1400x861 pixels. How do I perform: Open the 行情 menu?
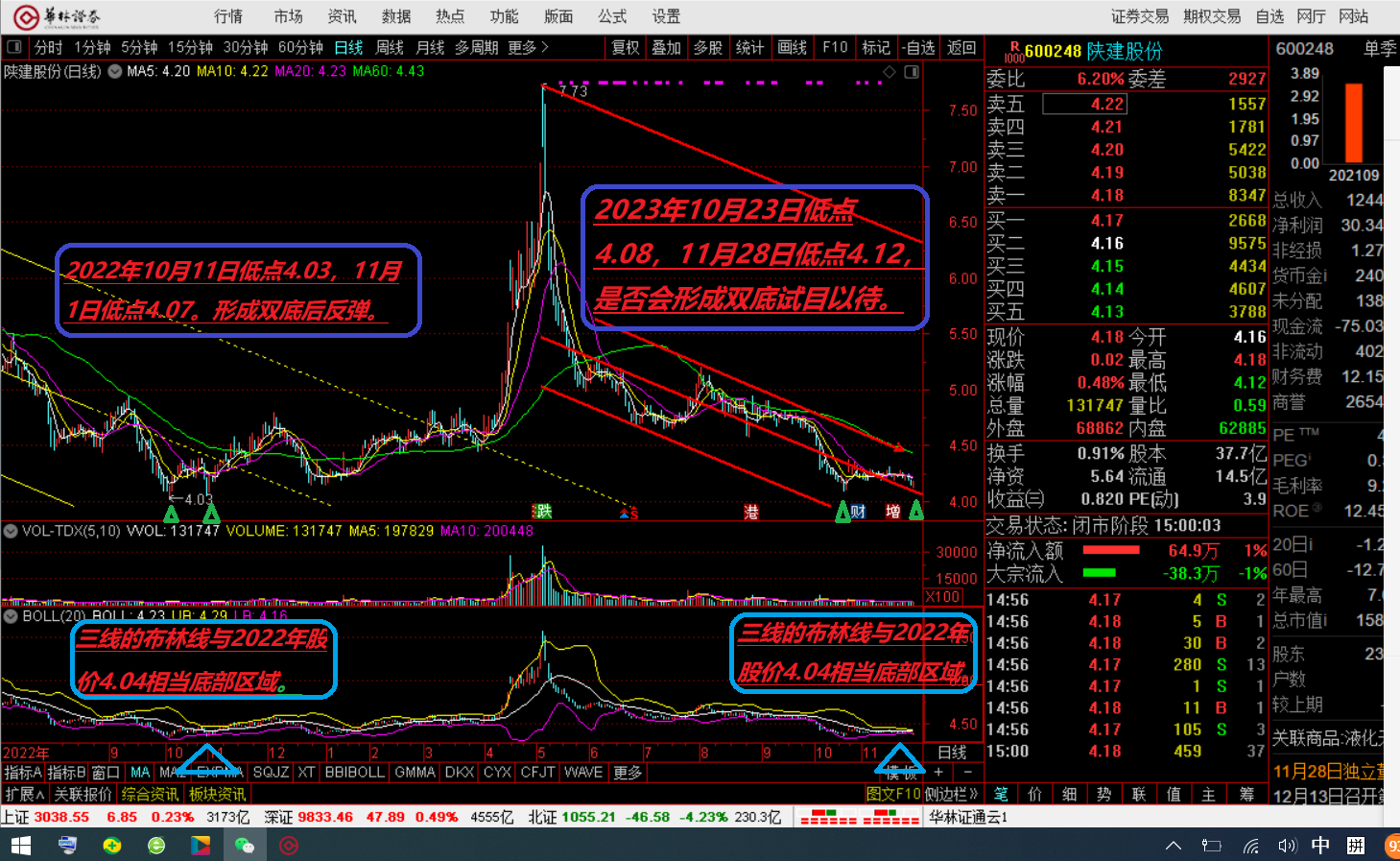pos(228,16)
